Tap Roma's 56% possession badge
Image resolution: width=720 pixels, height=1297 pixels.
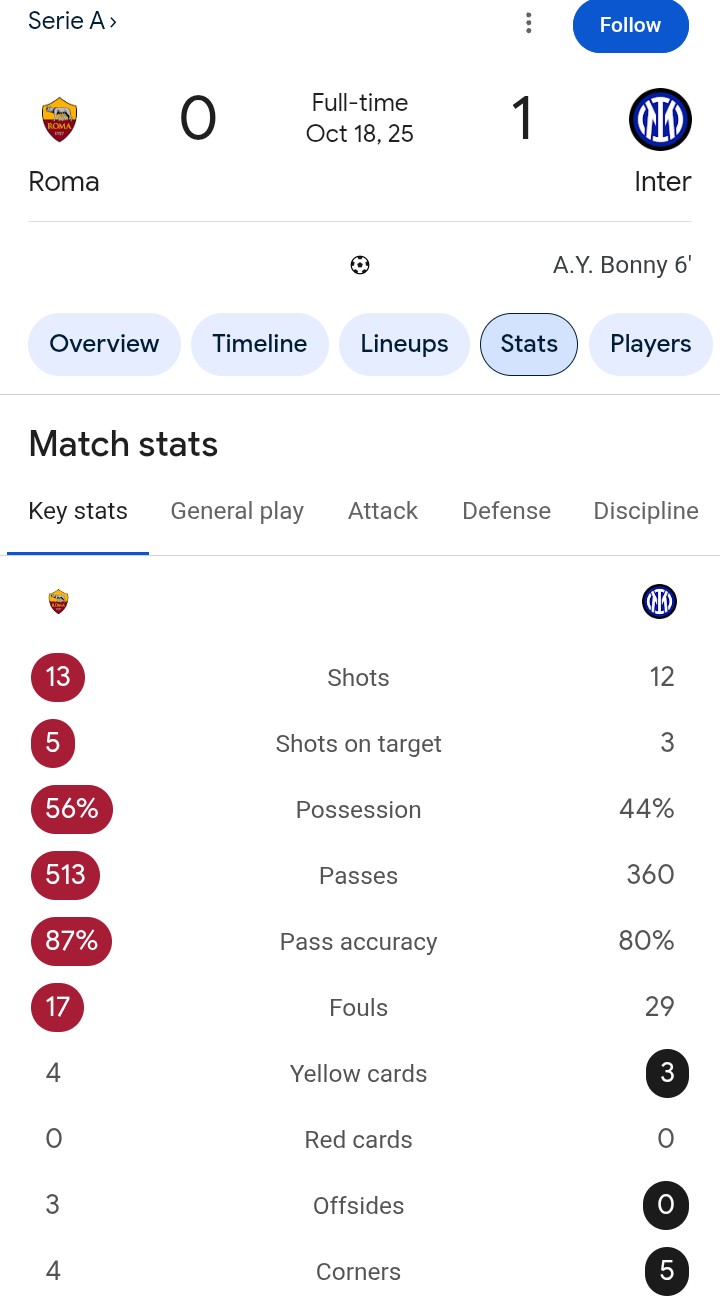pos(72,809)
